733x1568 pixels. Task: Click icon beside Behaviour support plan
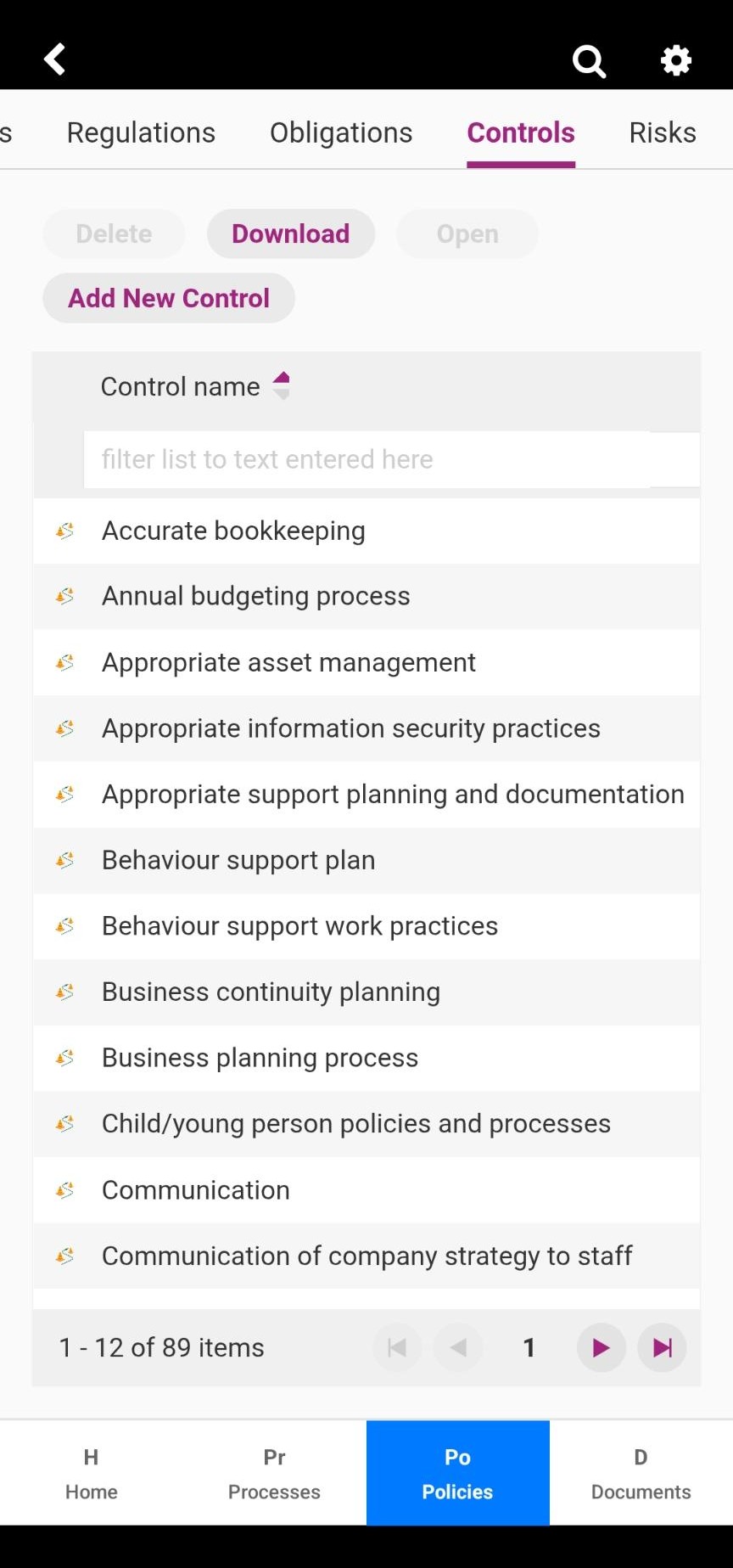64,860
